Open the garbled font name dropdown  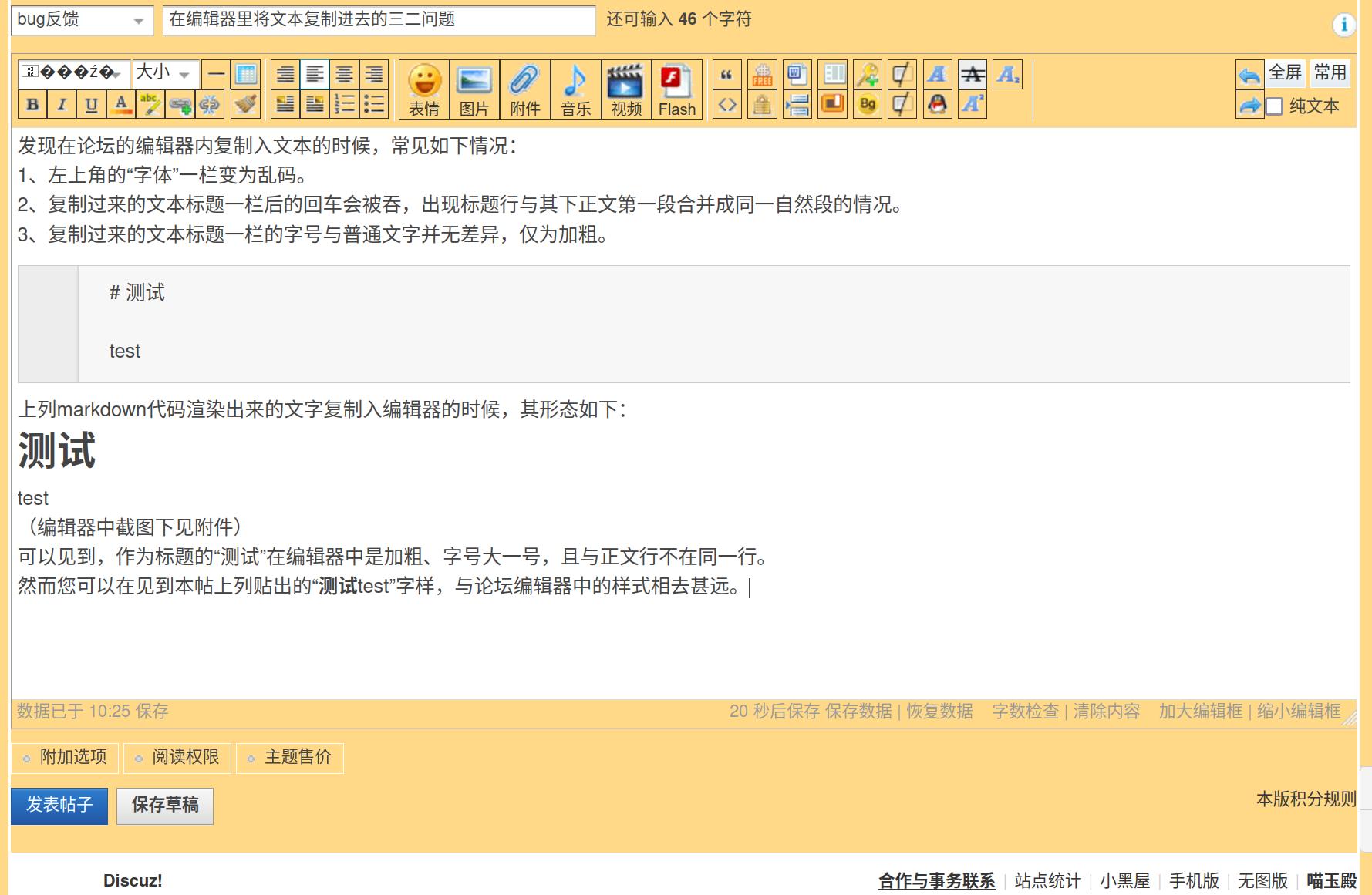[74, 74]
